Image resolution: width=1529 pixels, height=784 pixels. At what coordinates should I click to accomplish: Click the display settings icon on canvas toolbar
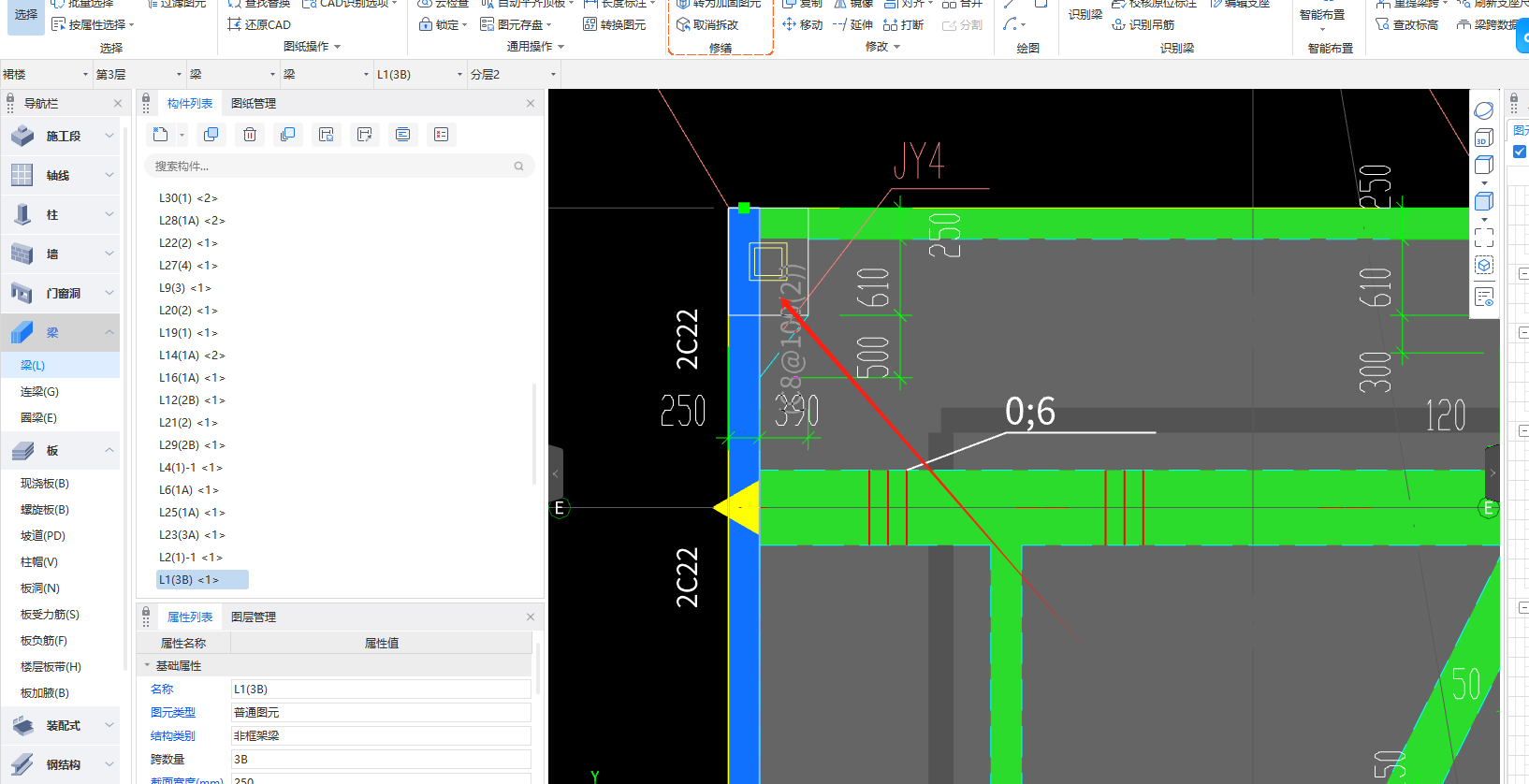[1484, 298]
